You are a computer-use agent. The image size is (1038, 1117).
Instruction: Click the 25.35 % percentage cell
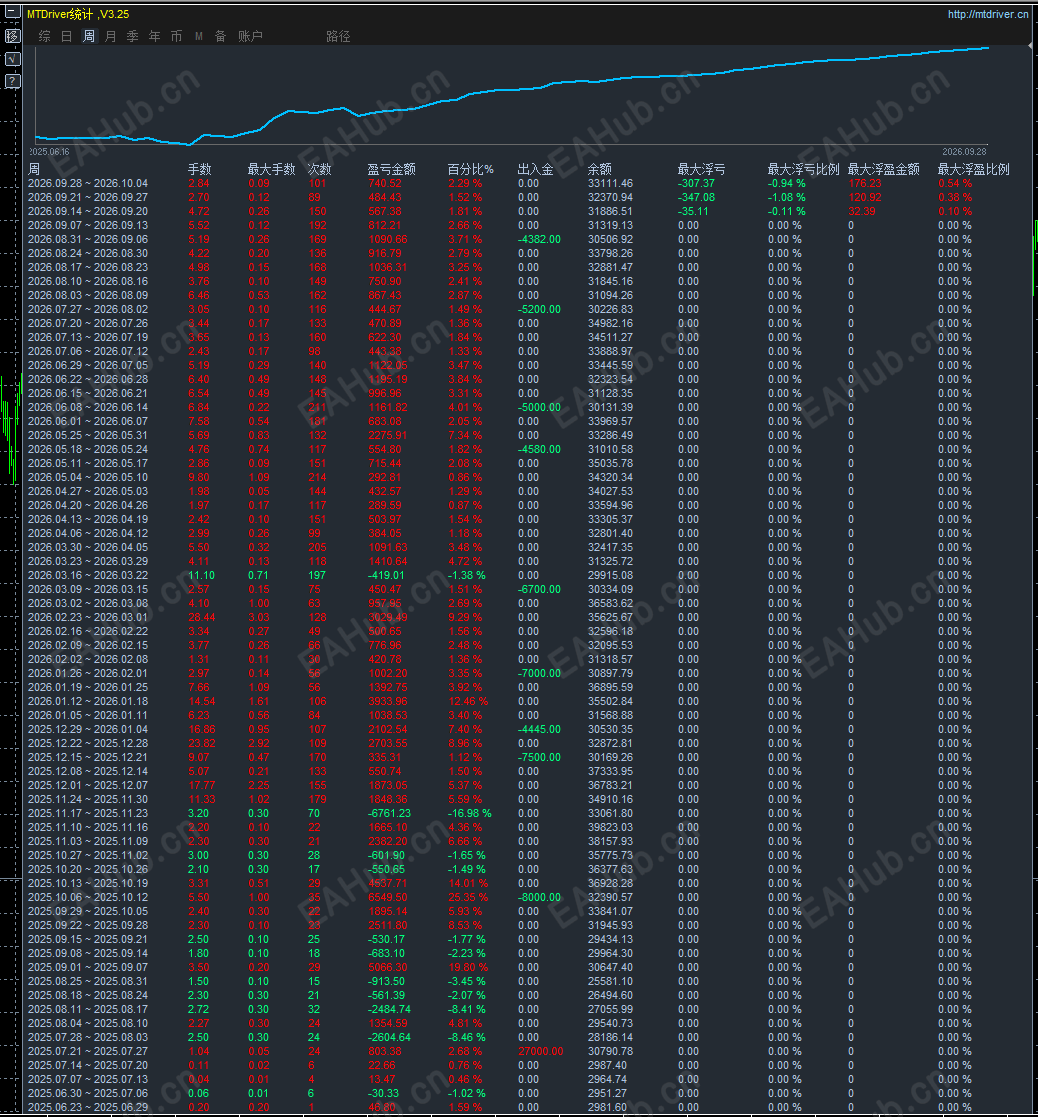(x=468, y=897)
